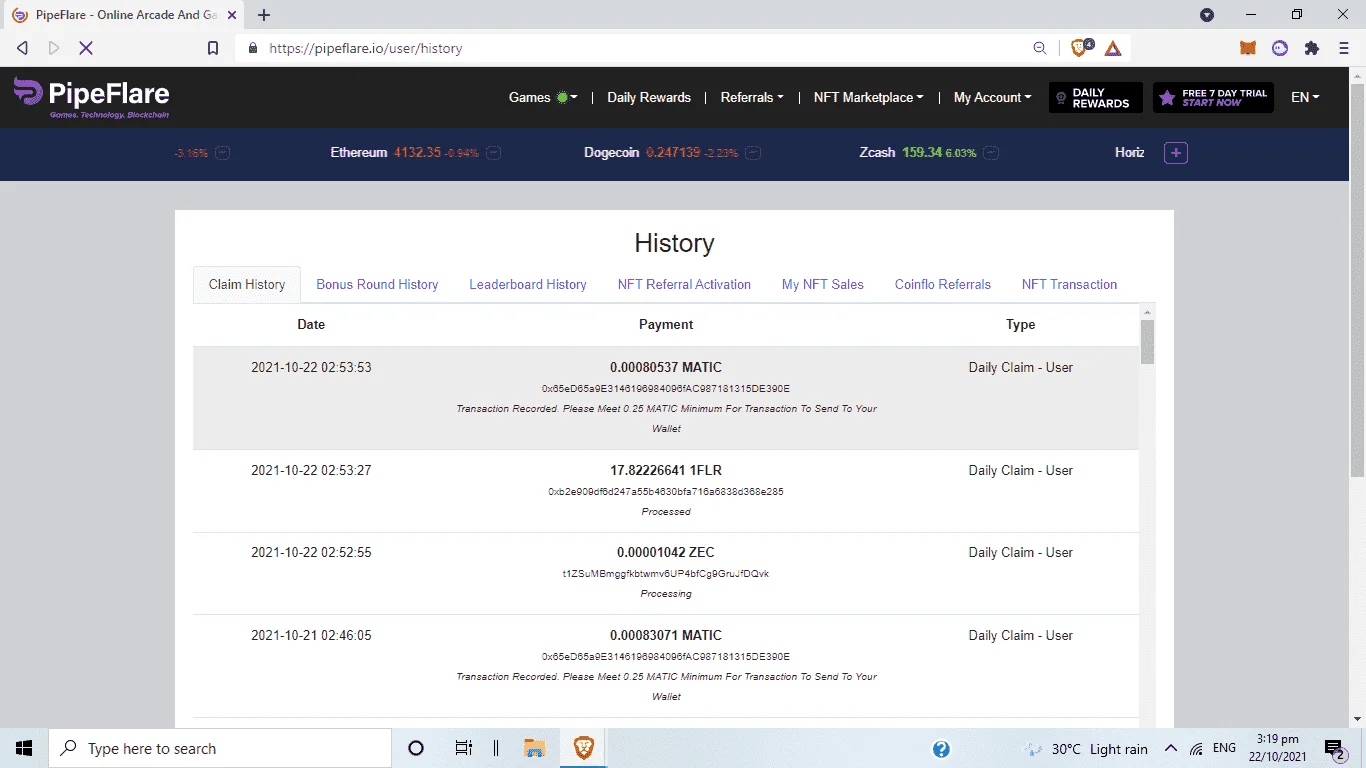Open Daily Rewards nav link
1366x768 pixels.
click(x=649, y=97)
